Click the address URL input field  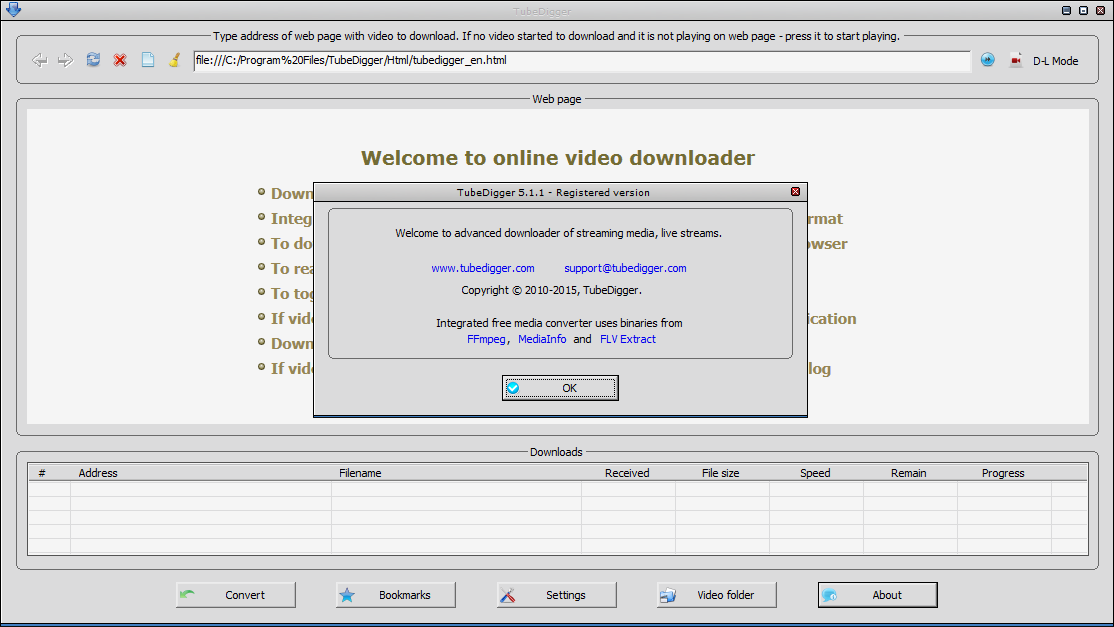(582, 60)
